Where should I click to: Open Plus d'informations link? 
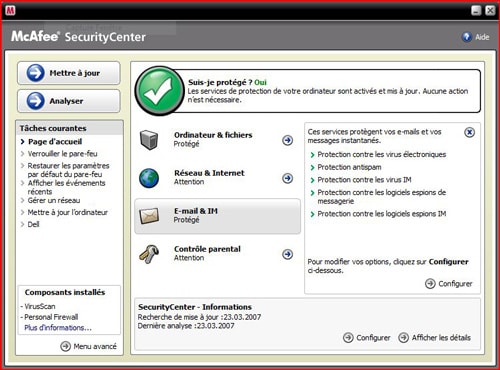[x=58, y=328]
